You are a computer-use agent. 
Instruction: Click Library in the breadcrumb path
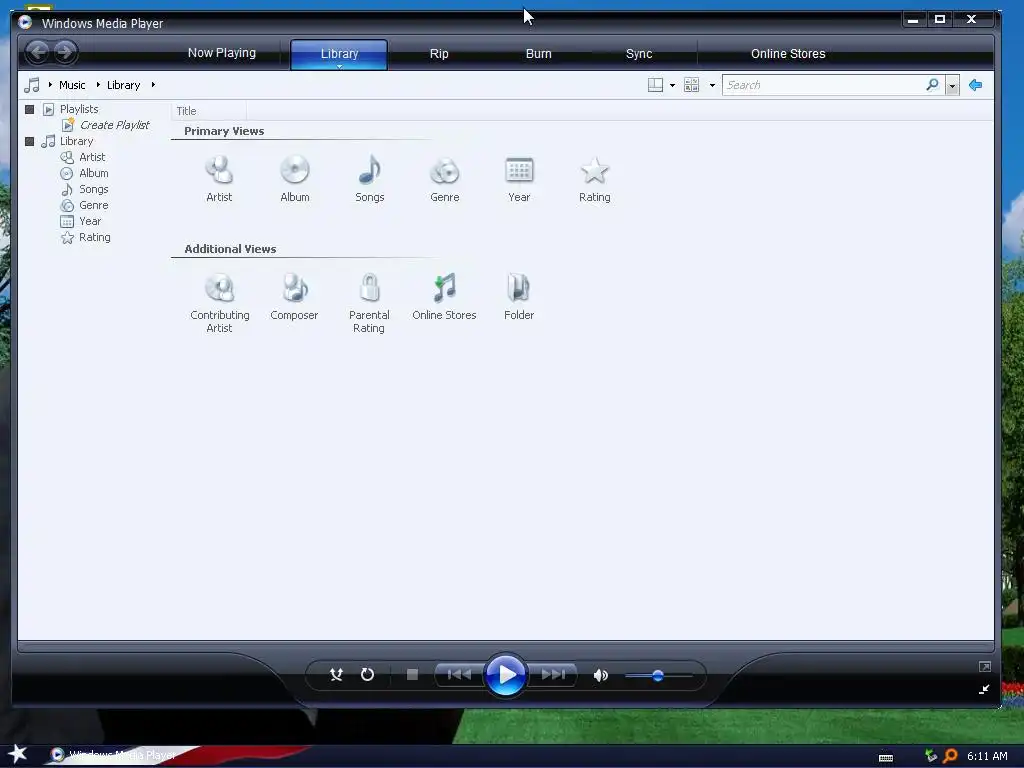123,85
